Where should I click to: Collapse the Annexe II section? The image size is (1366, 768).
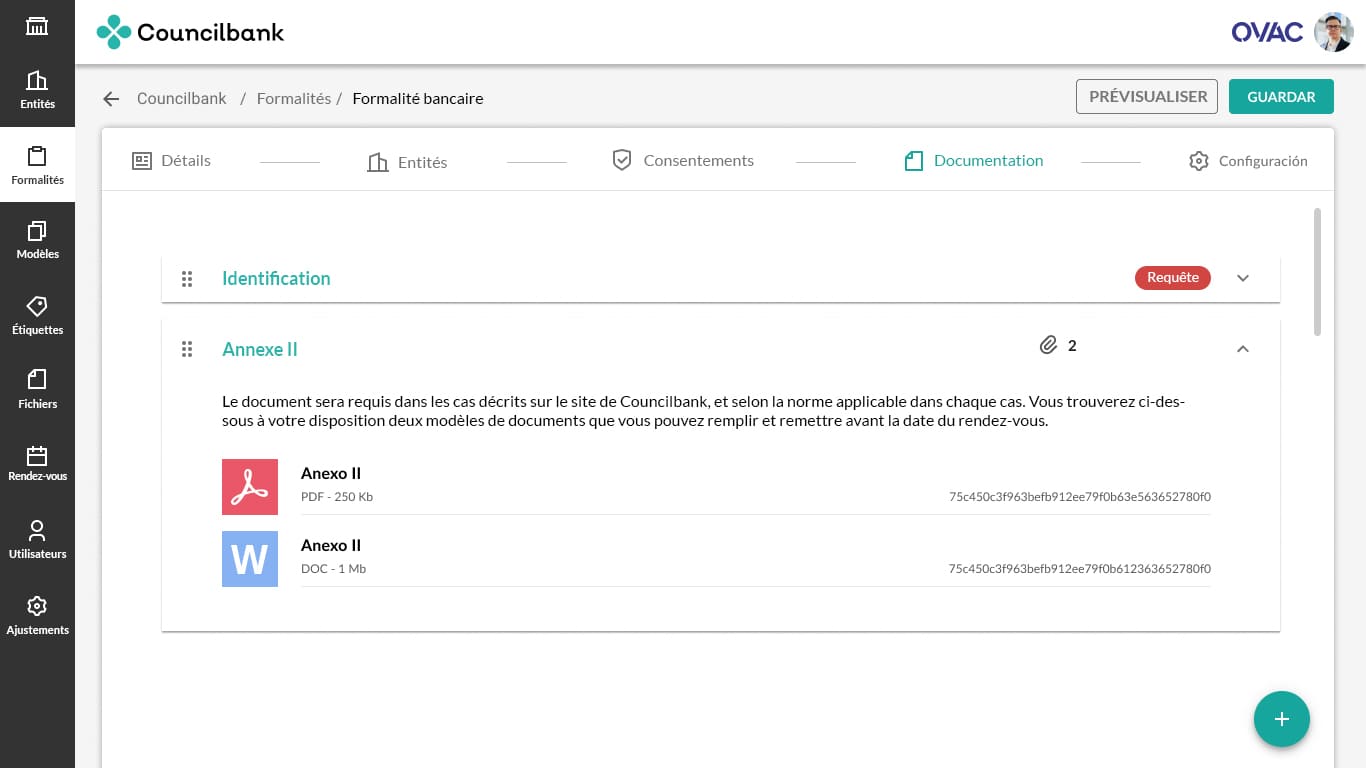[1243, 349]
